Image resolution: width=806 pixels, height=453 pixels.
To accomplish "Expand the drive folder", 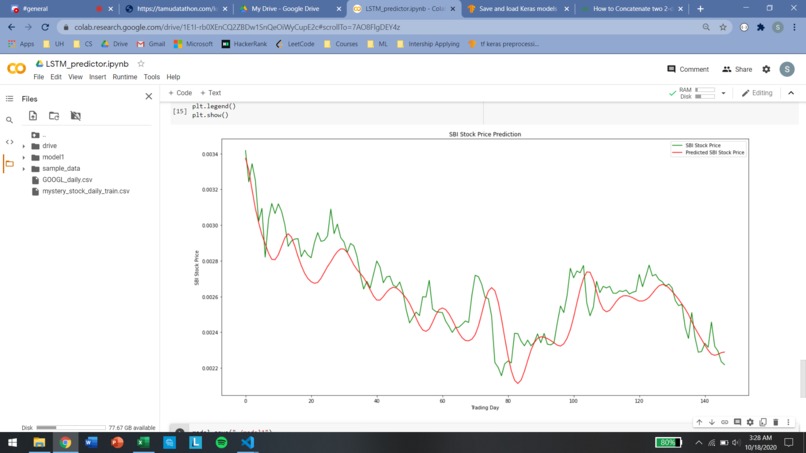I will coord(24,146).
